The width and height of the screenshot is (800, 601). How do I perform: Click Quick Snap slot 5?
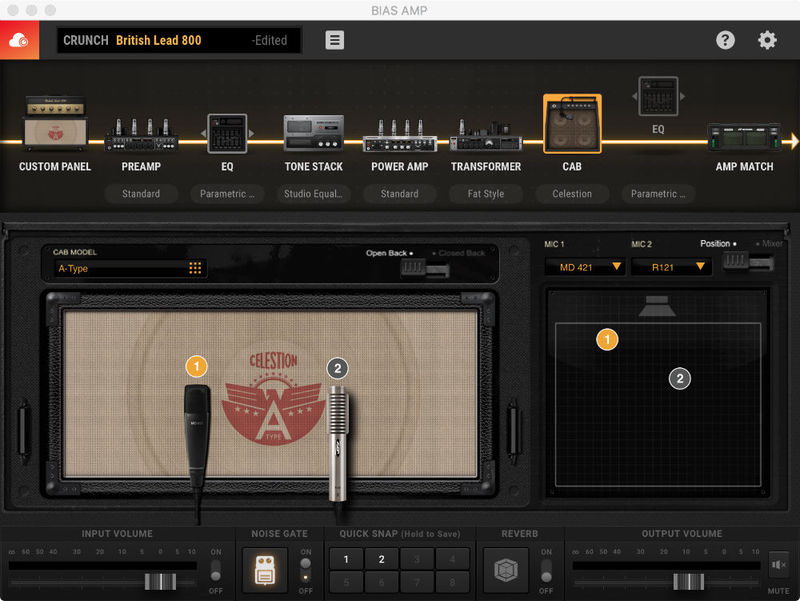pyautogui.click(x=346, y=582)
